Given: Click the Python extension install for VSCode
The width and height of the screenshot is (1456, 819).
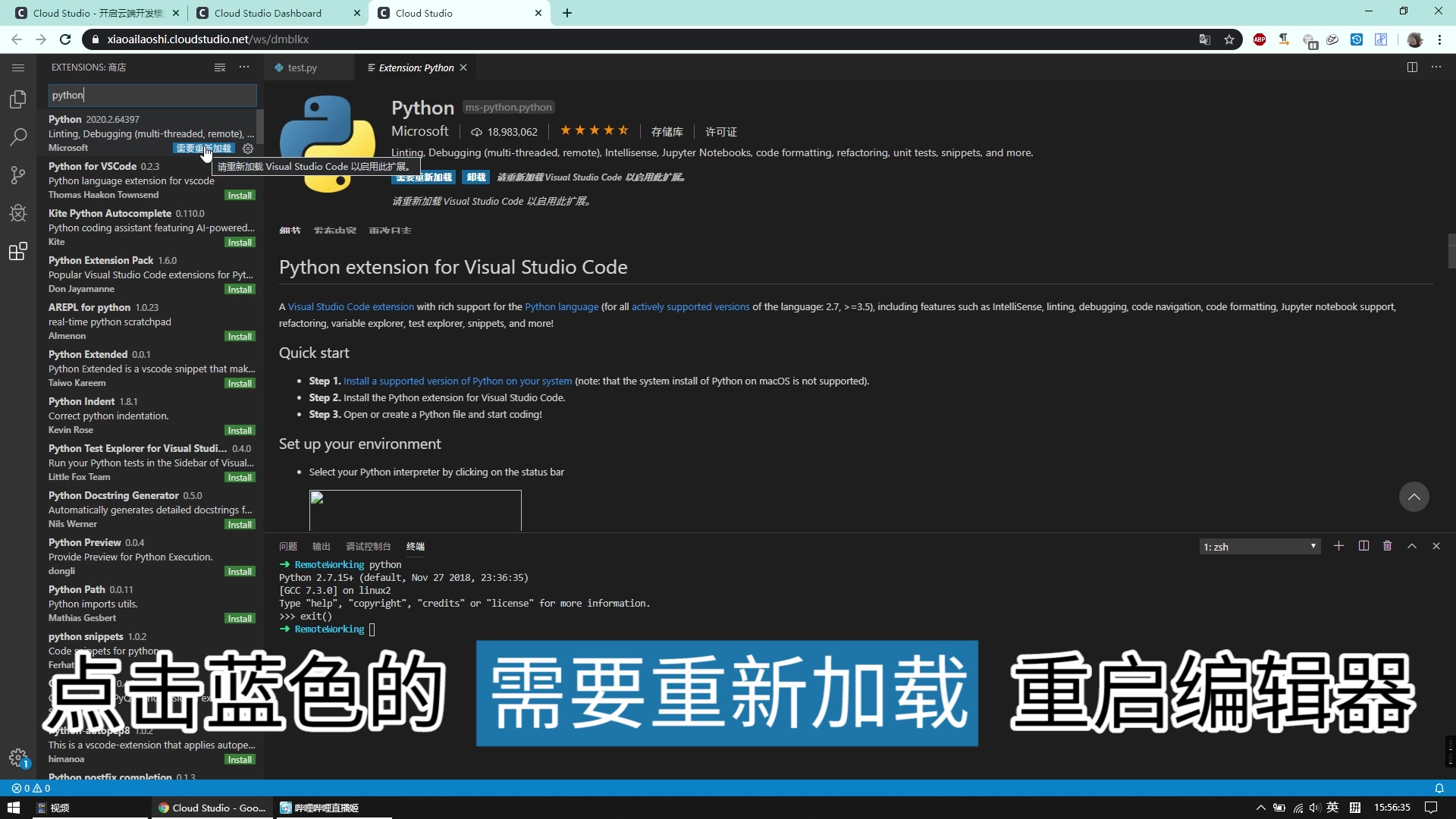Looking at the screenshot, I should [240, 194].
